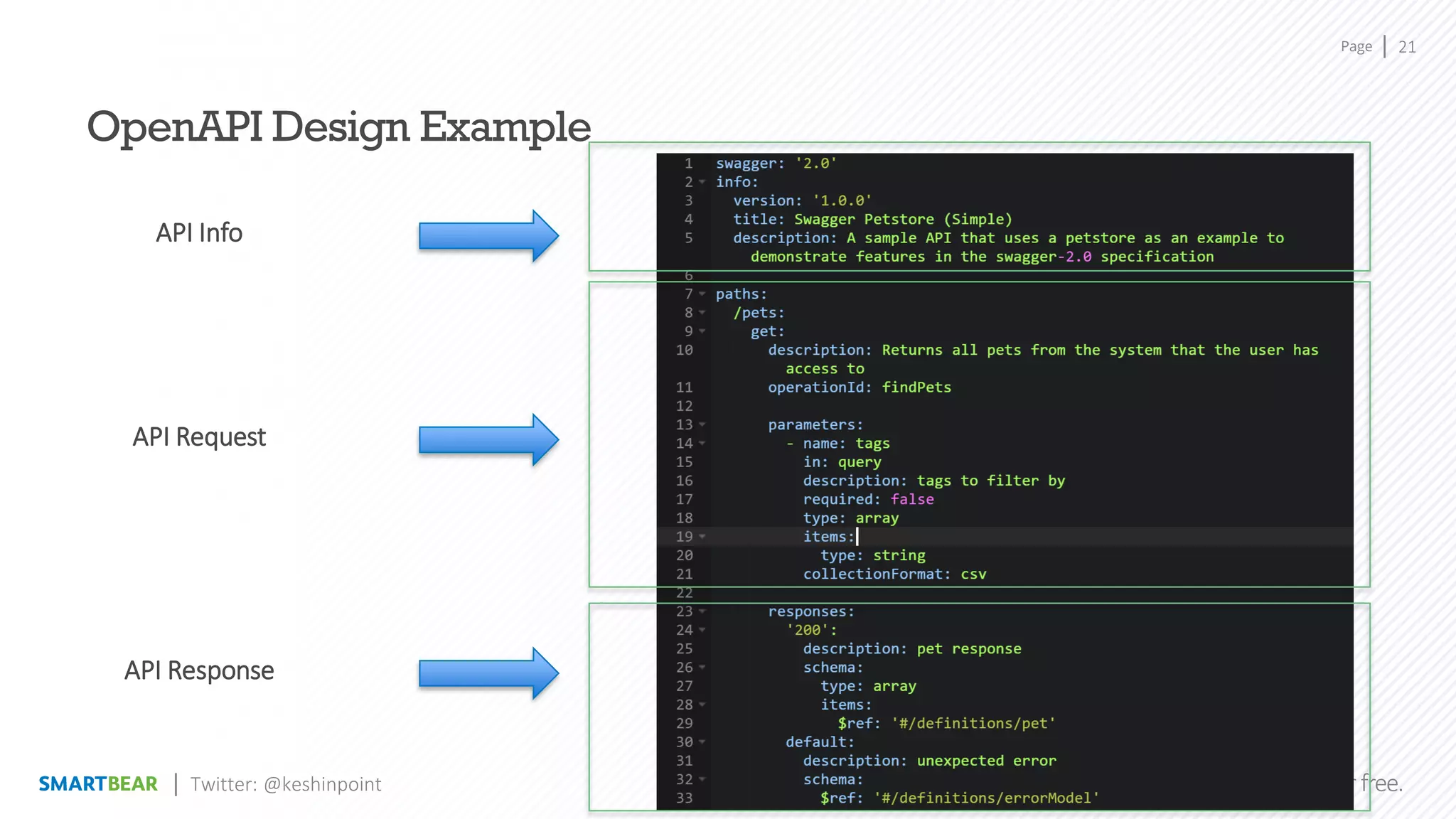Click the page number 21
The width and height of the screenshot is (1456, 819).
[1406, 47]
